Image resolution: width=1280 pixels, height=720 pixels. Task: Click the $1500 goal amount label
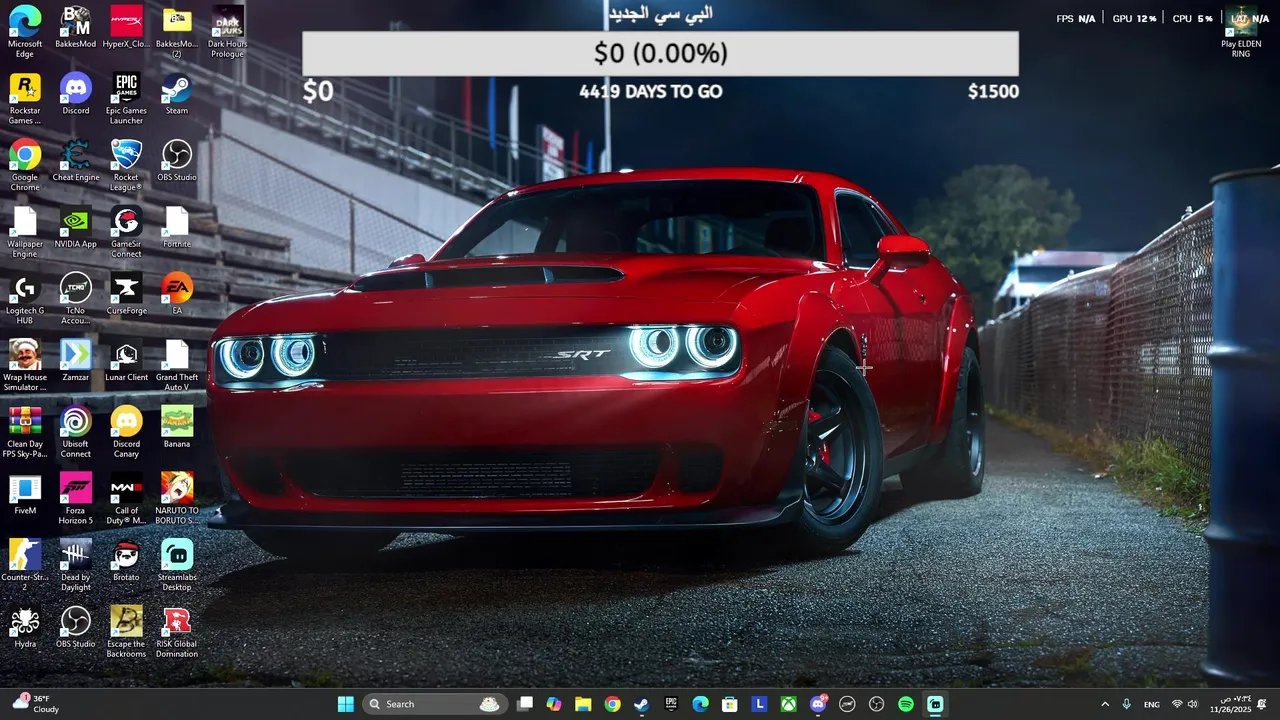993,92
